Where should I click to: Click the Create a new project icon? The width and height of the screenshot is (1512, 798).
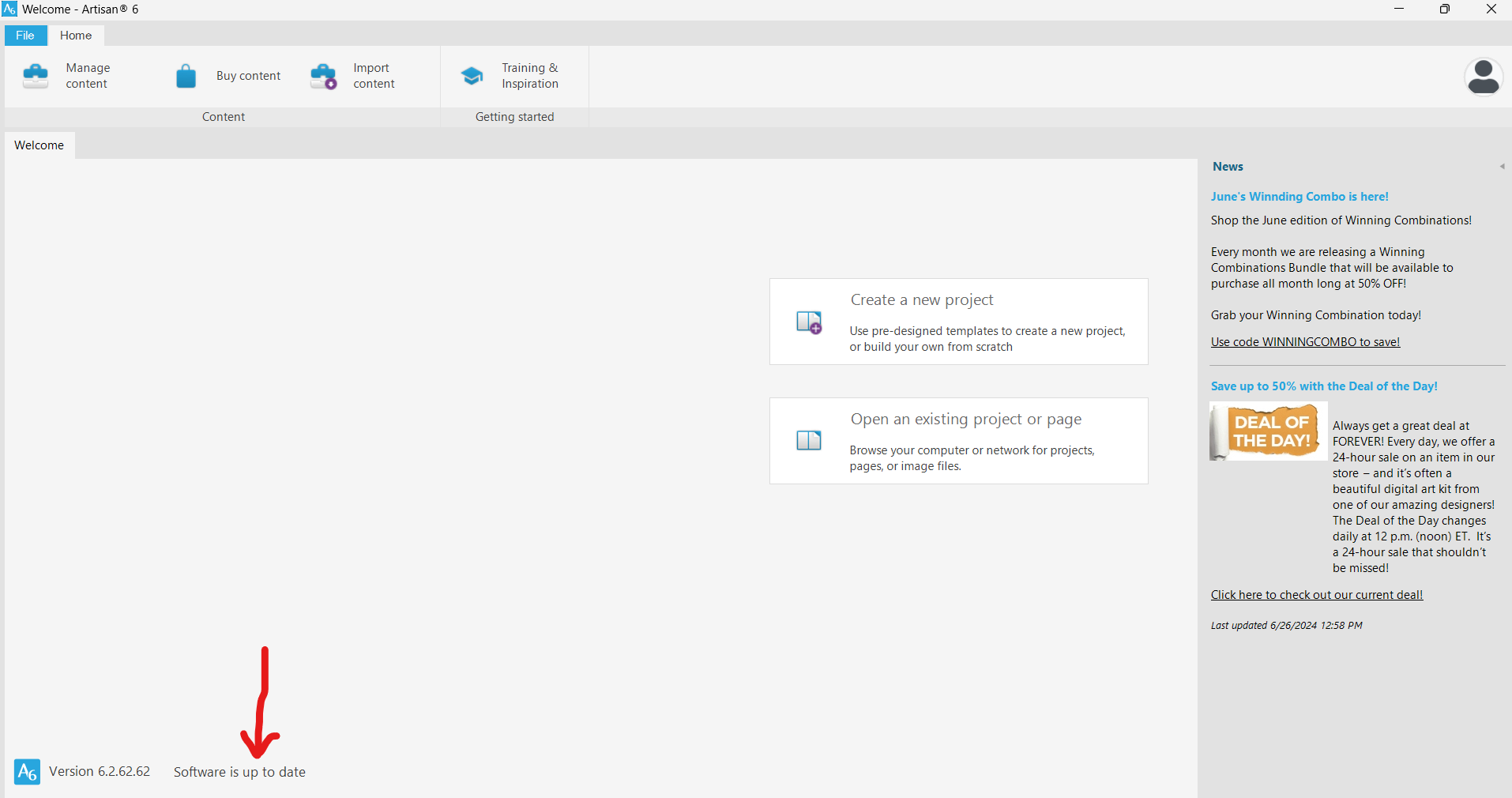point(809,322)
